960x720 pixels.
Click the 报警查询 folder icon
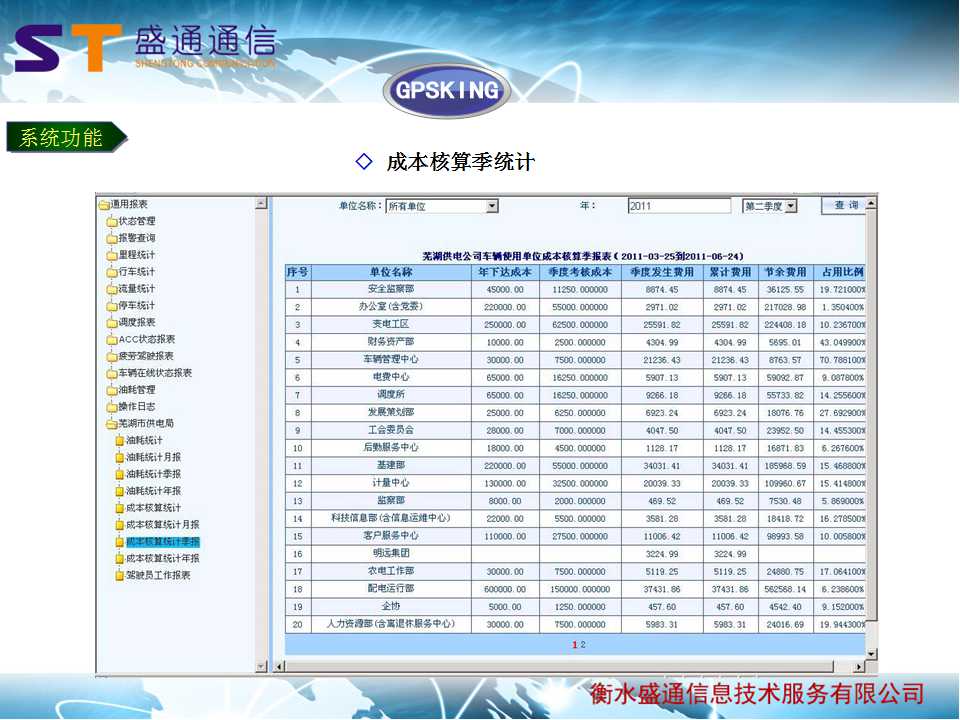pyautogui.click(x=112, y=238)
